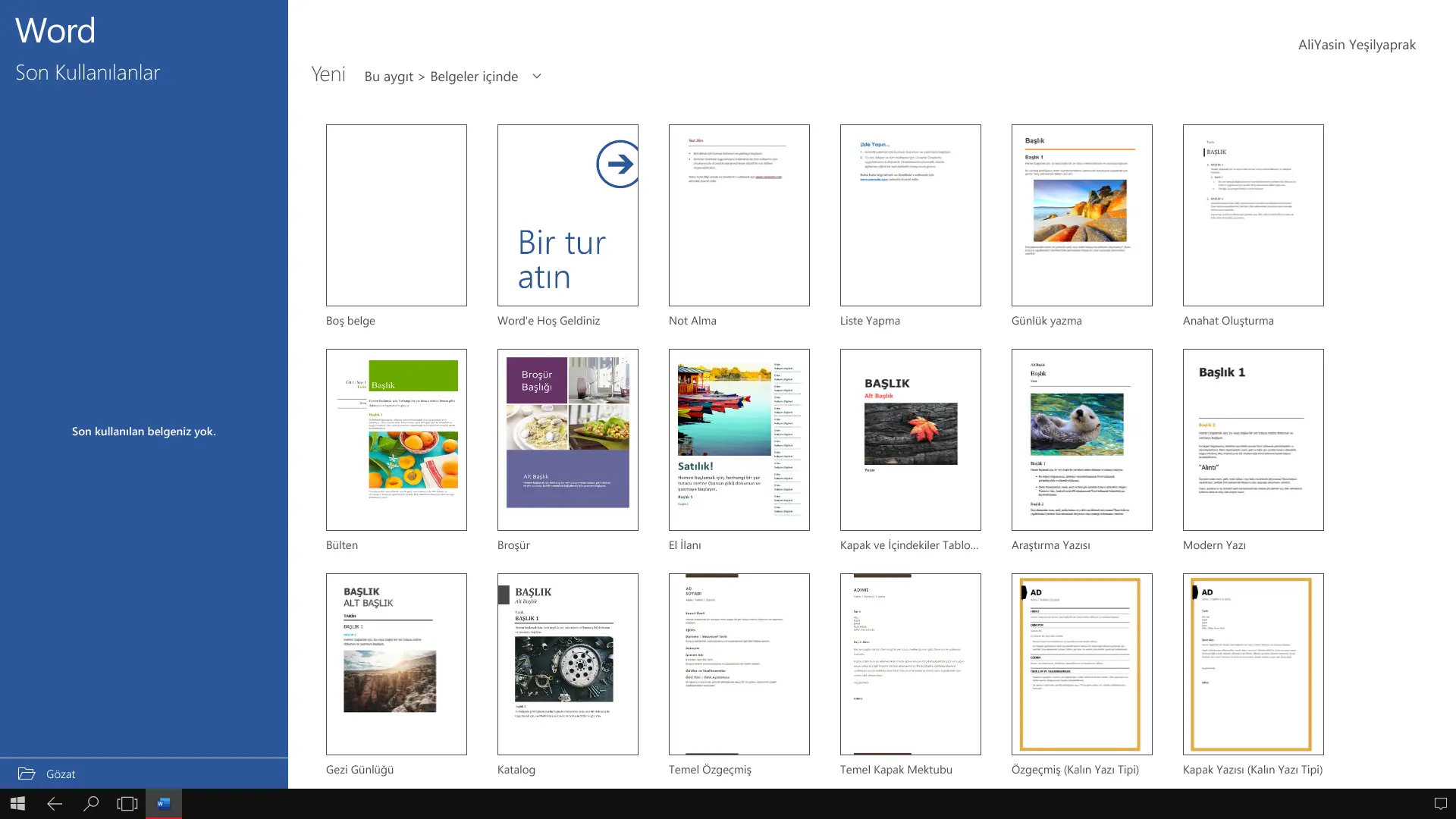The width and height of the screenshot is (1456, 819).
Task: Open the Word'e Hoş Geldiniz tour template
Action: pyautogui.click(x=568, y=215)
